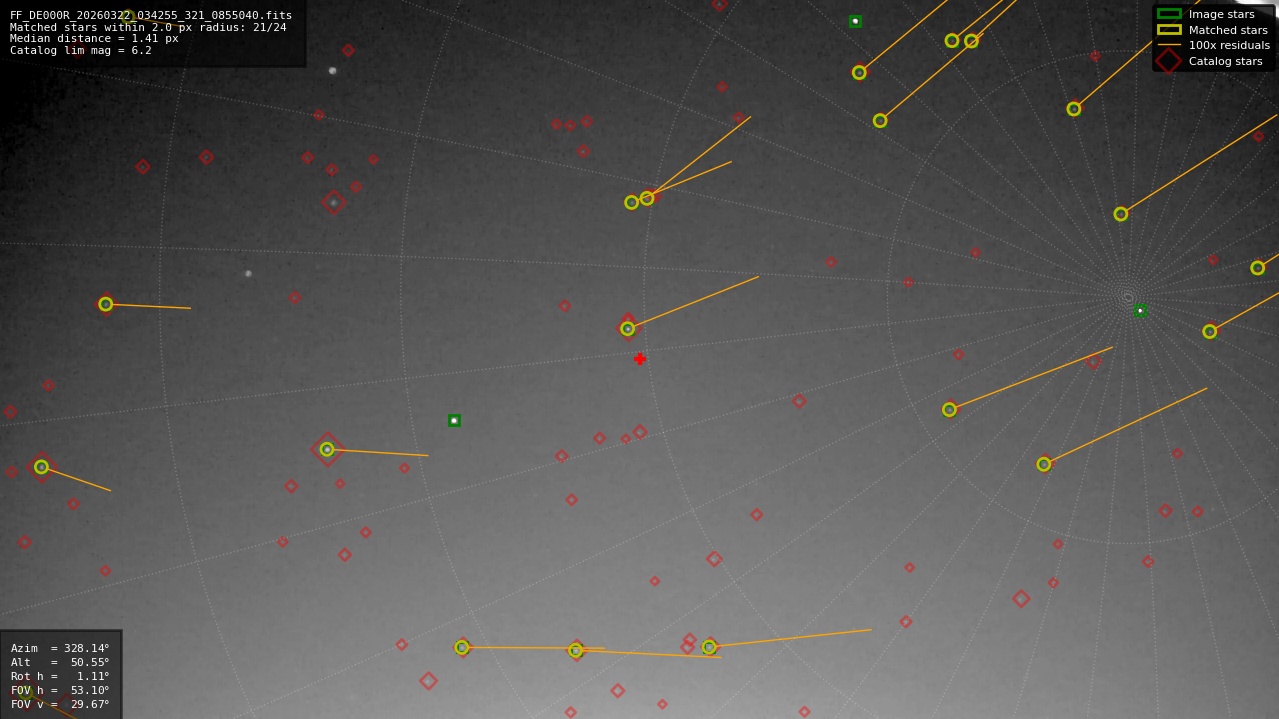
Task: Select the yellow Matched stars legend marker
Action: pos(1168,29)
